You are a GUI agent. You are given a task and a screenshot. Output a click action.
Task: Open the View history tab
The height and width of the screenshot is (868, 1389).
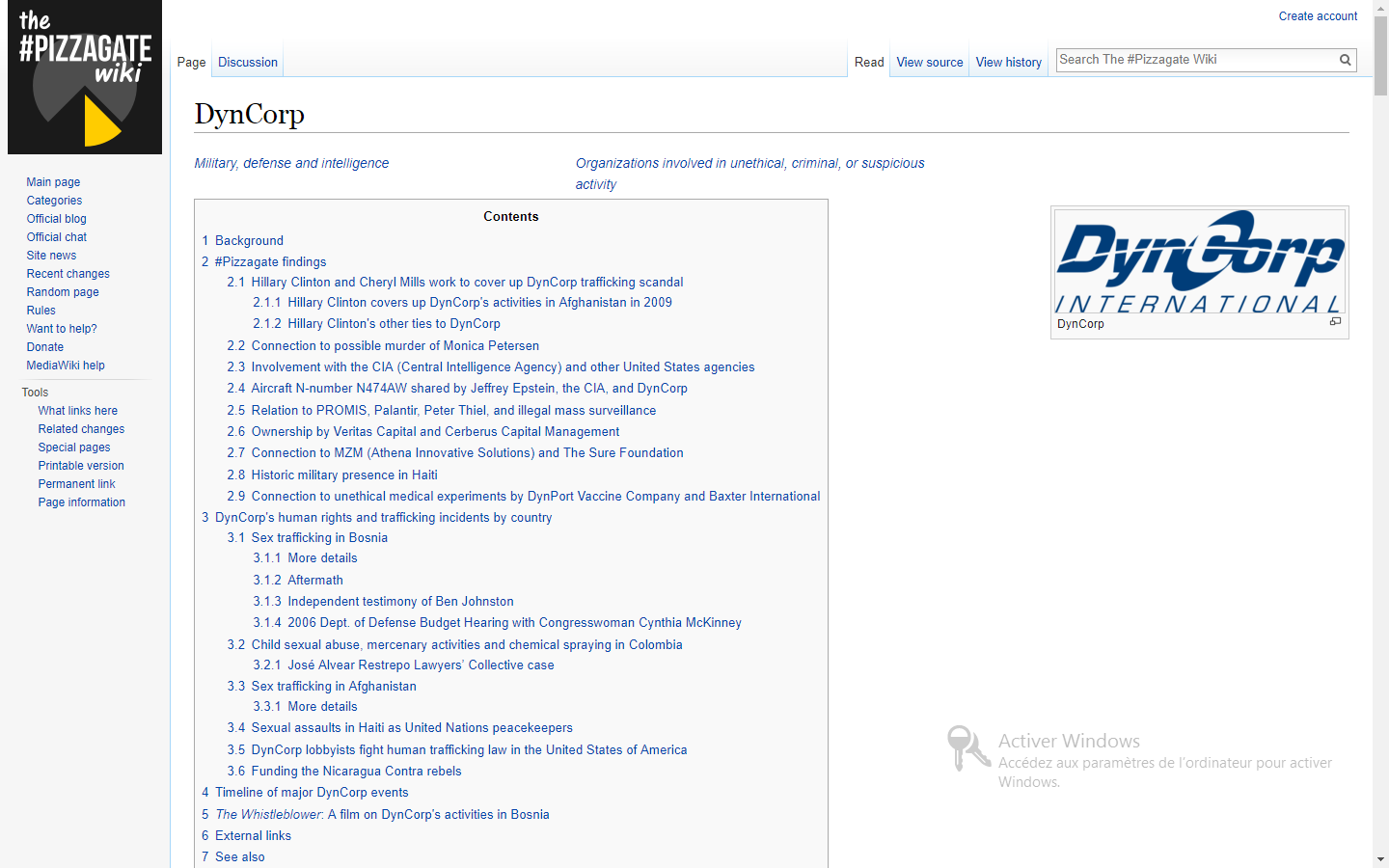pos(1009,62)
